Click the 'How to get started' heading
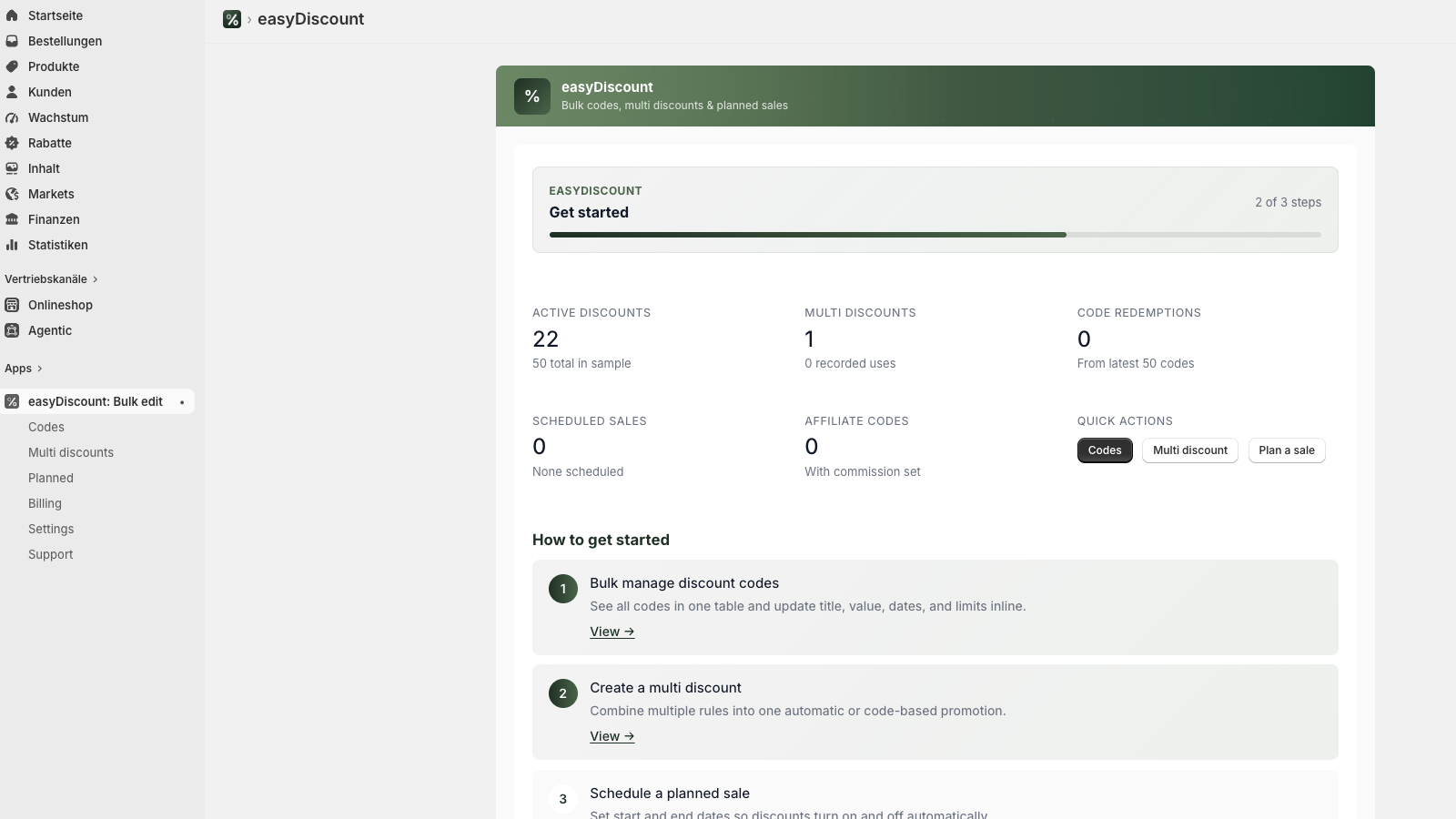The width and height of the screenshot is (1456, 819). click(601, 540)
